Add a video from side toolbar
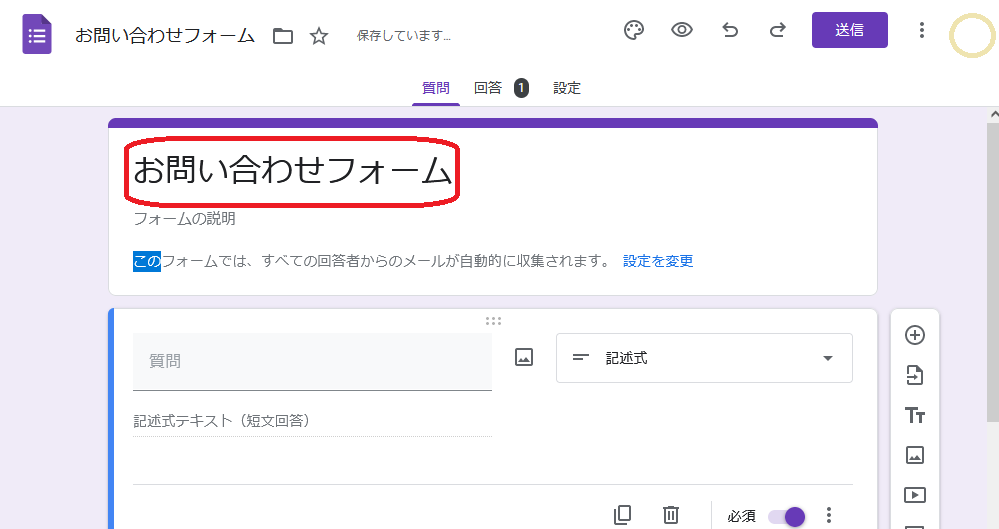Viewport: 999px width, 529px height. click(915, 495)
